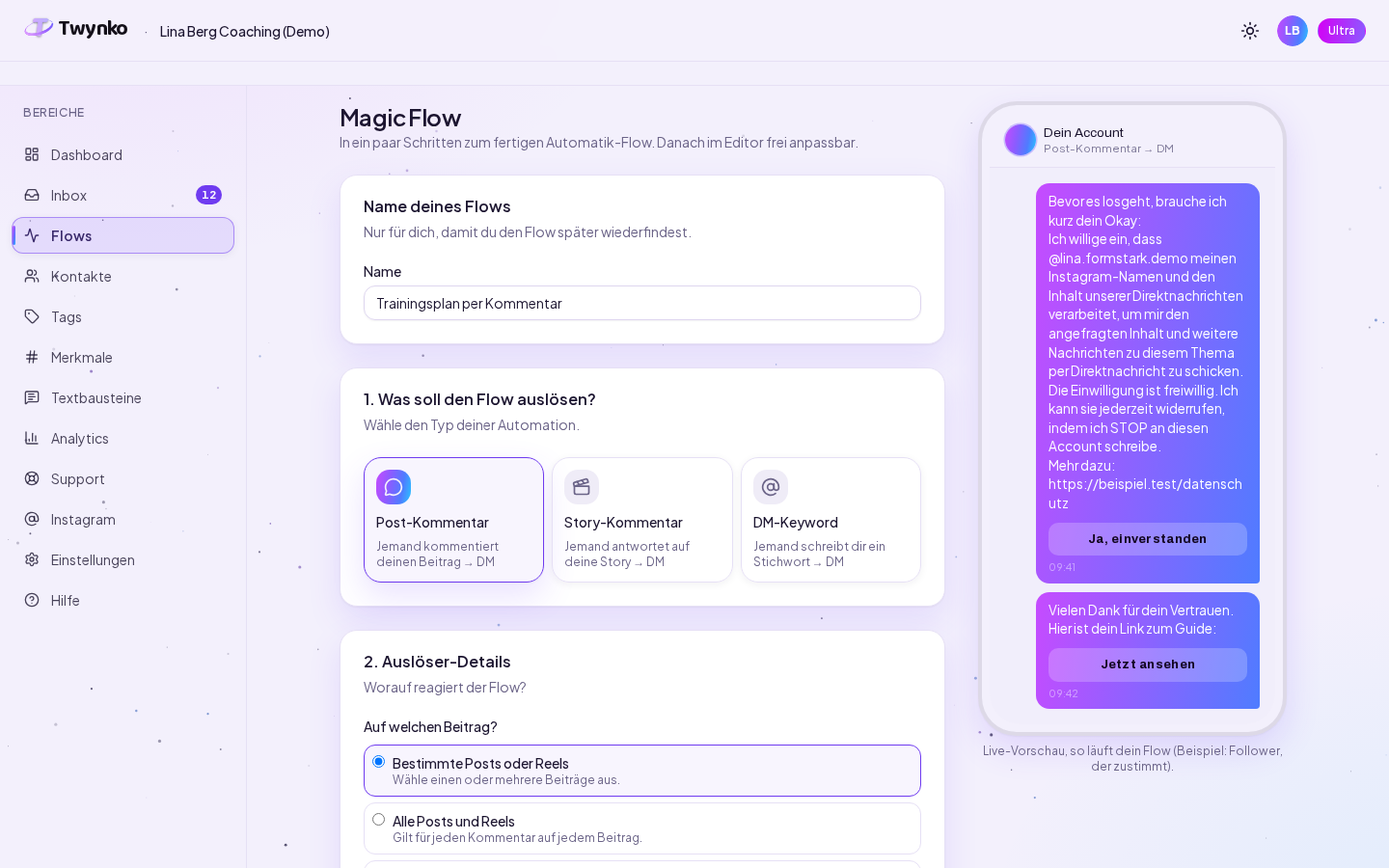Click 'Ja, einverstanden' button in preview
Screen dimensions: 1389x868
coord(1148,539)
